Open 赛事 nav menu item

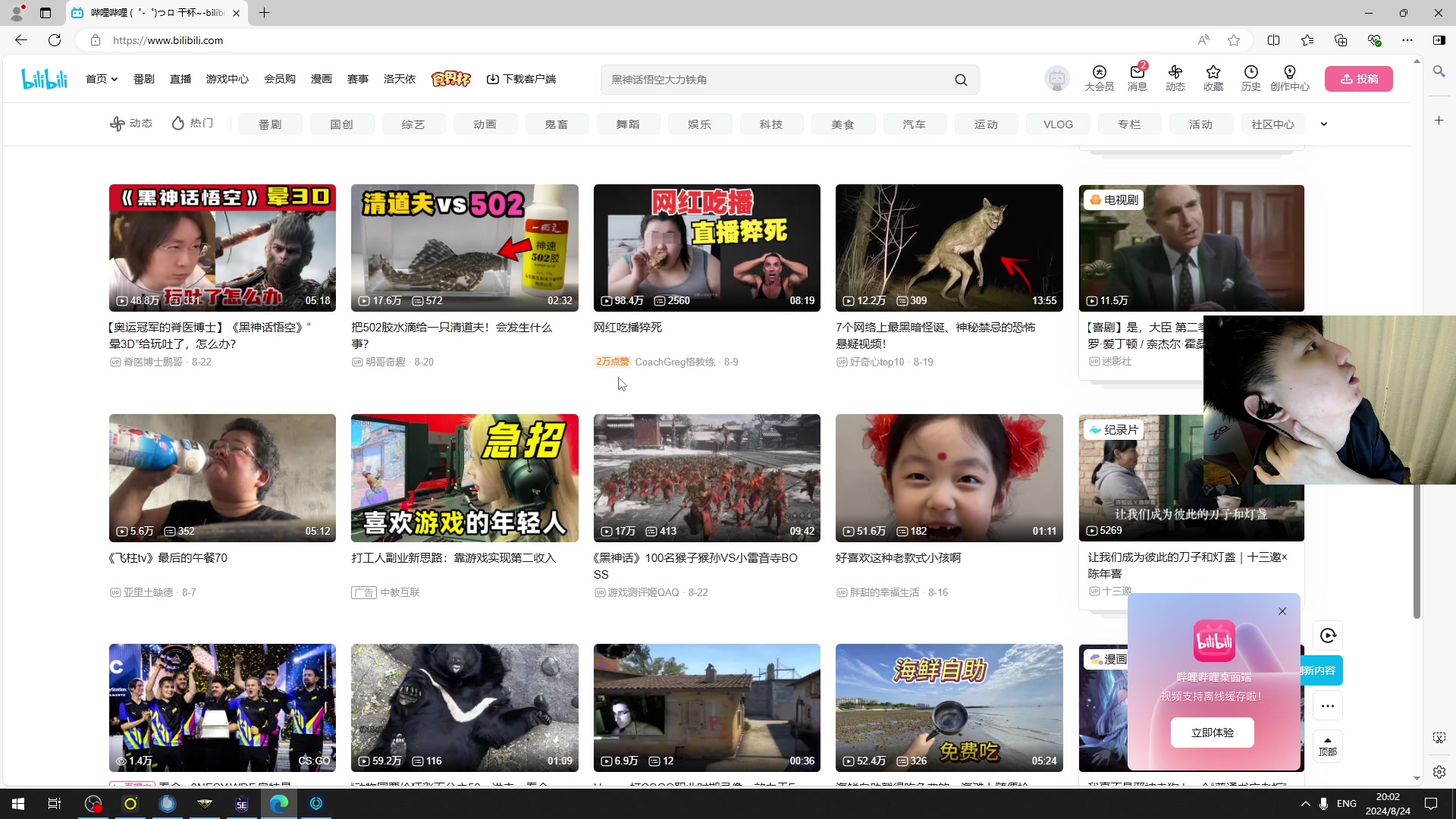point(358,79)
